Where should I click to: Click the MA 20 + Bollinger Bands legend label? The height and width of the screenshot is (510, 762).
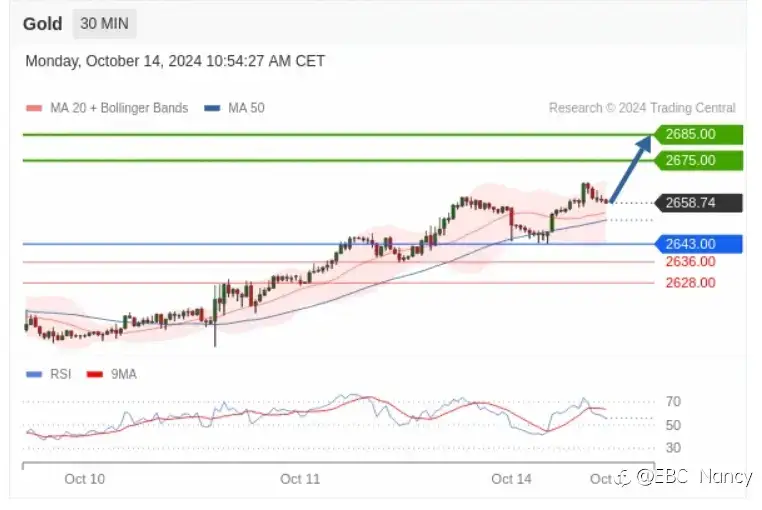[x=119, y=108]
